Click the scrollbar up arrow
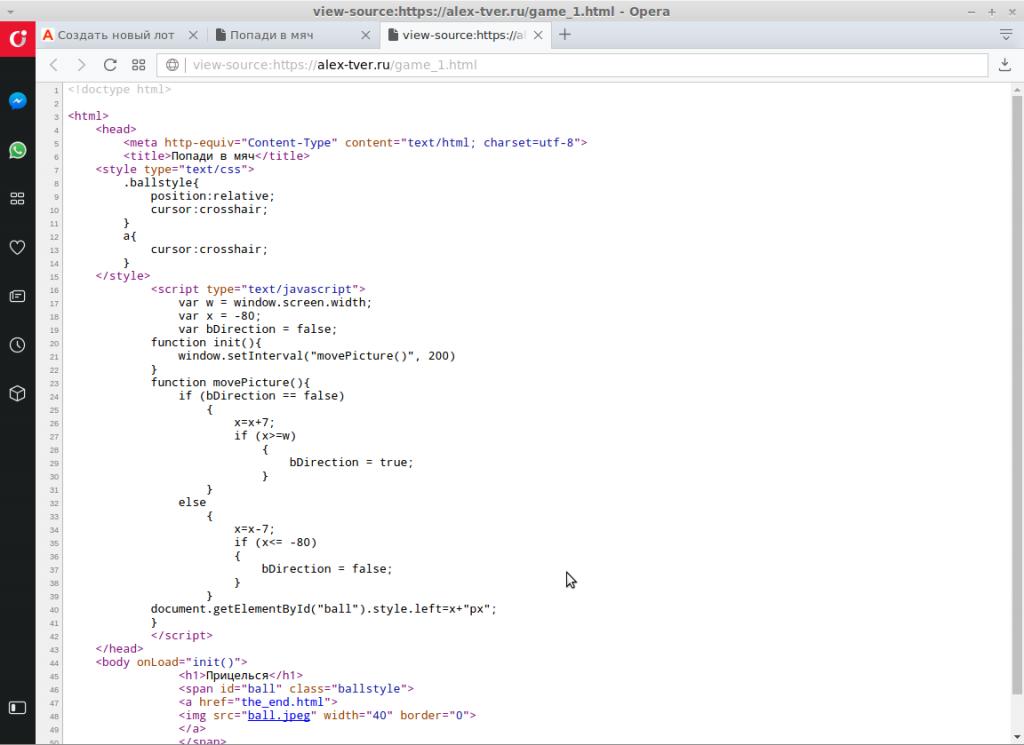This screenshot has height=745, width=1024. pos(1017,89)
